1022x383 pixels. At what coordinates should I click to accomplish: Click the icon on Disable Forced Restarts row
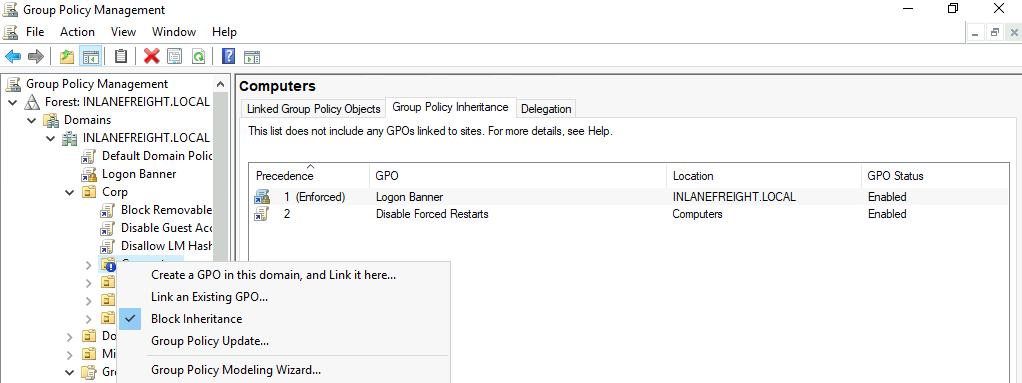pyautogui.click(x=261, y=214)
